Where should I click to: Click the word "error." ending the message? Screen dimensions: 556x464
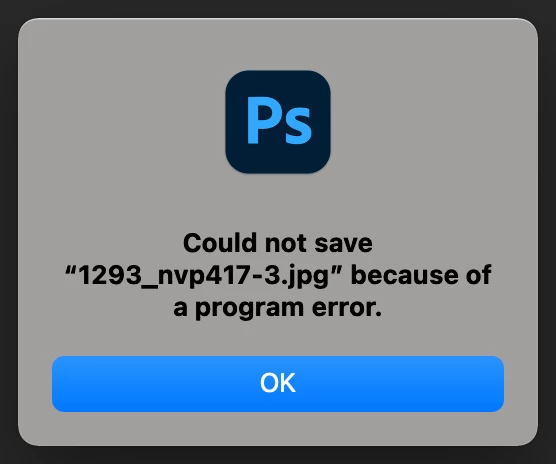click(347, 308)
